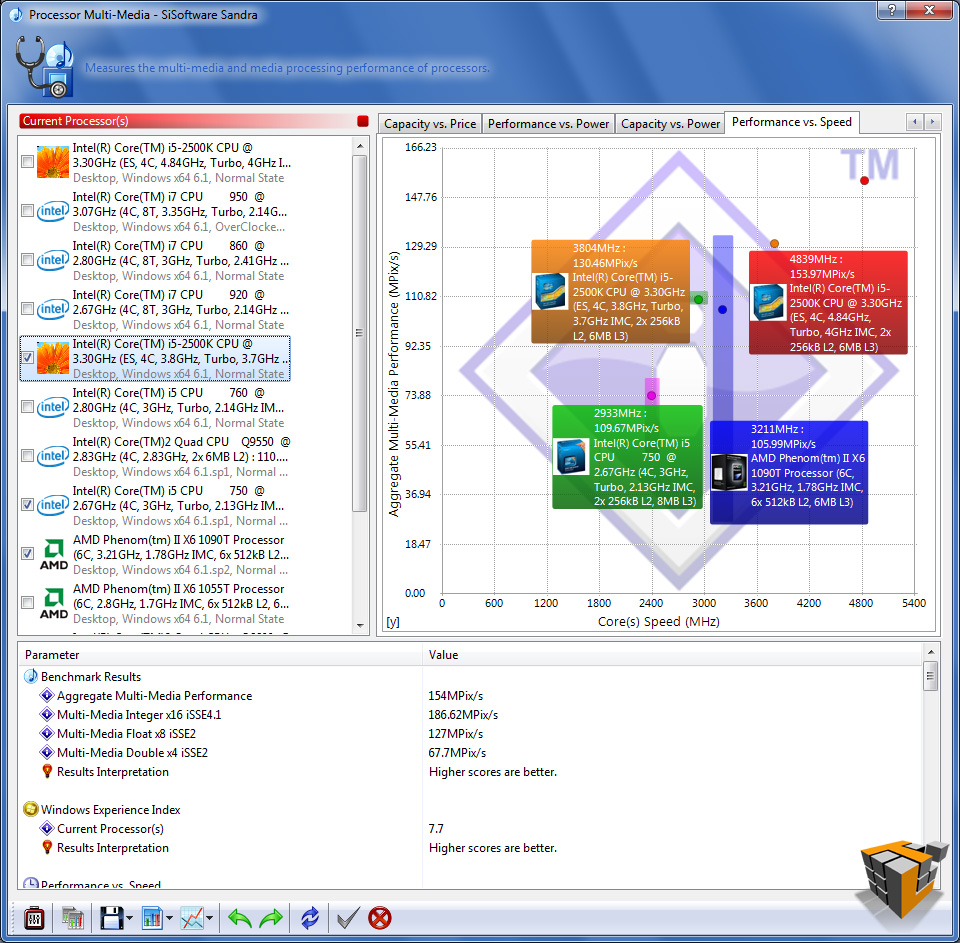960x943 pixels.
Task: Click the diamond icon beside Multi-Media Integer x16
Action: click(47, 715)
